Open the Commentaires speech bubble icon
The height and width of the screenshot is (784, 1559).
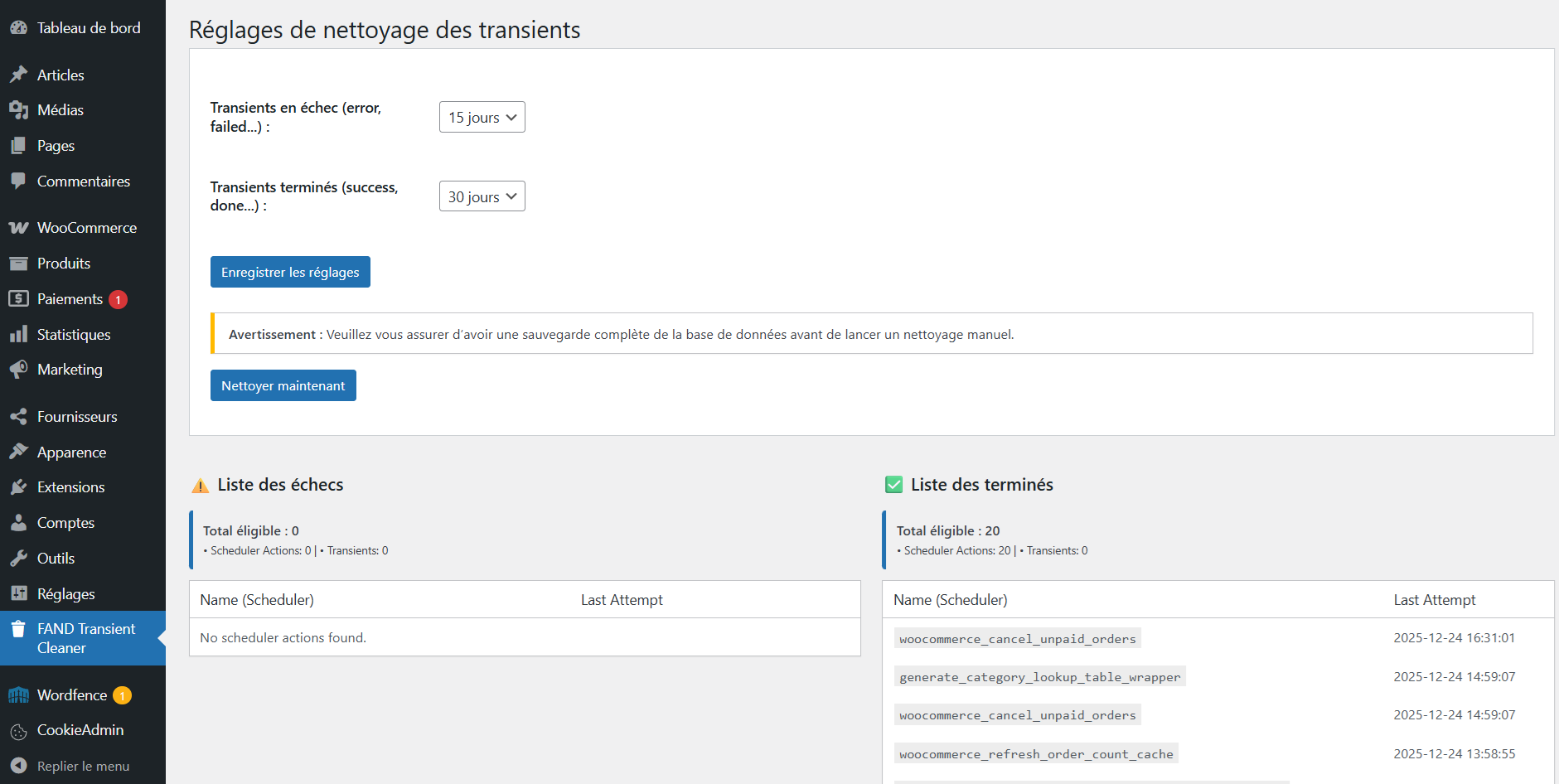18,181
